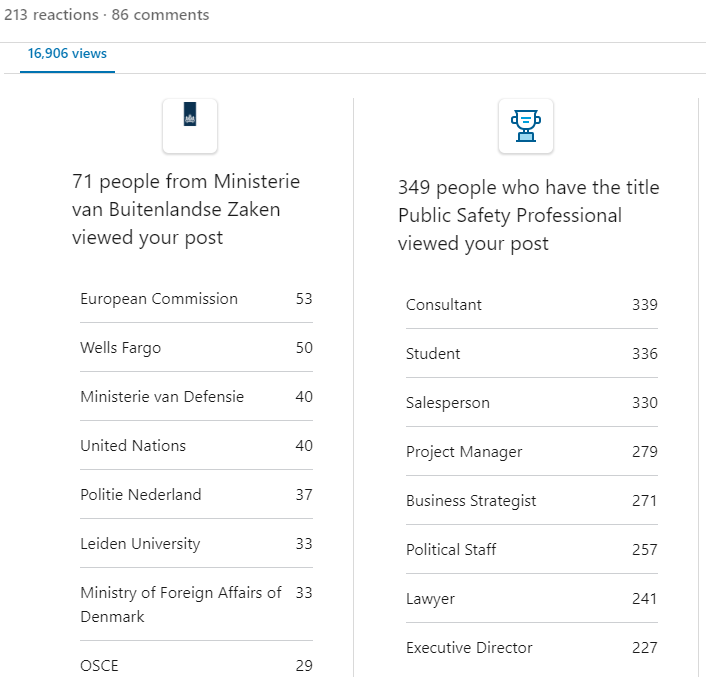Open the 86 comments link
706x677 pixels.
160,15
